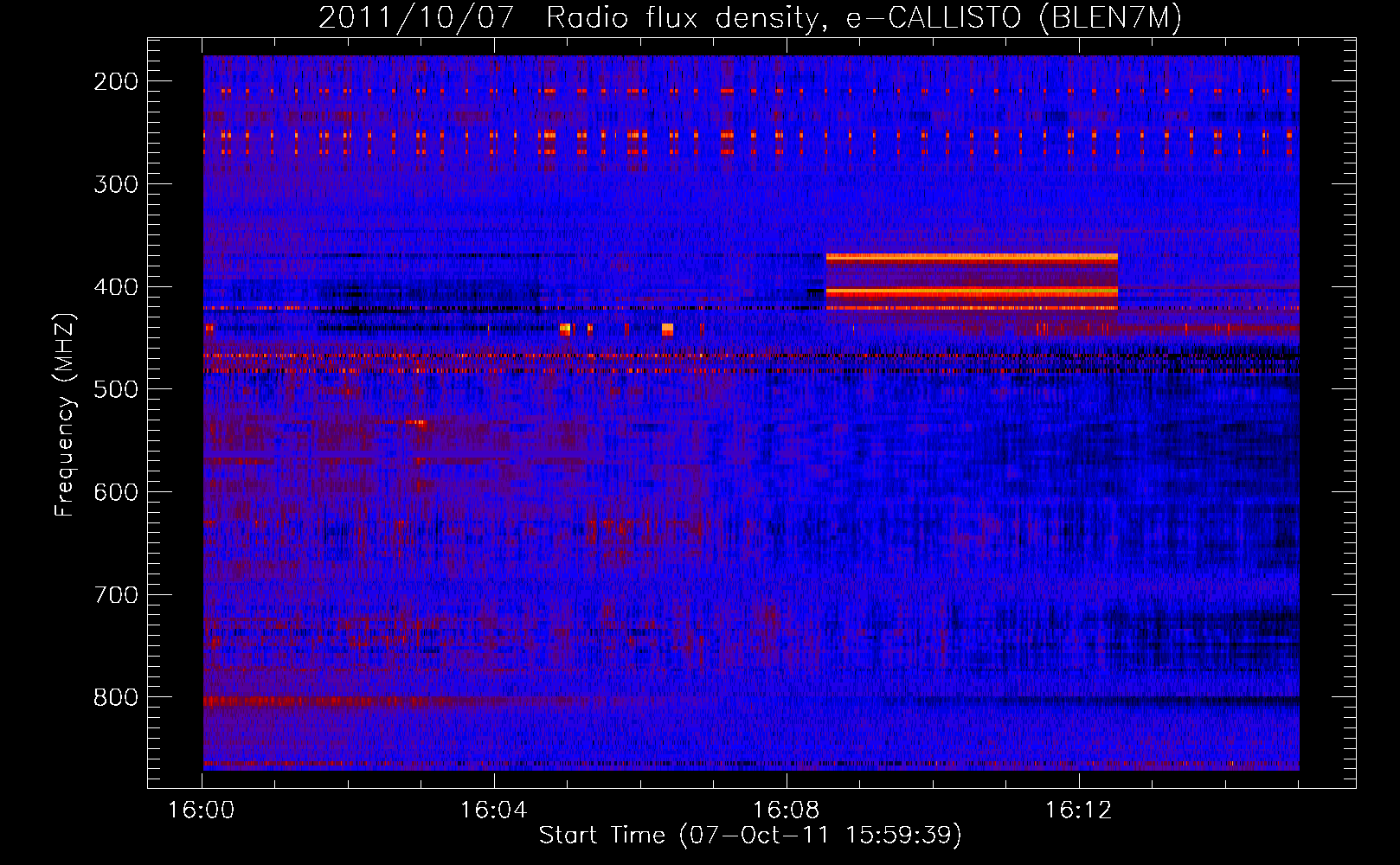Click the 400 frequency tick label
Image resolution: width=1400 pixels, height=865 pixels.
point(116,287)
